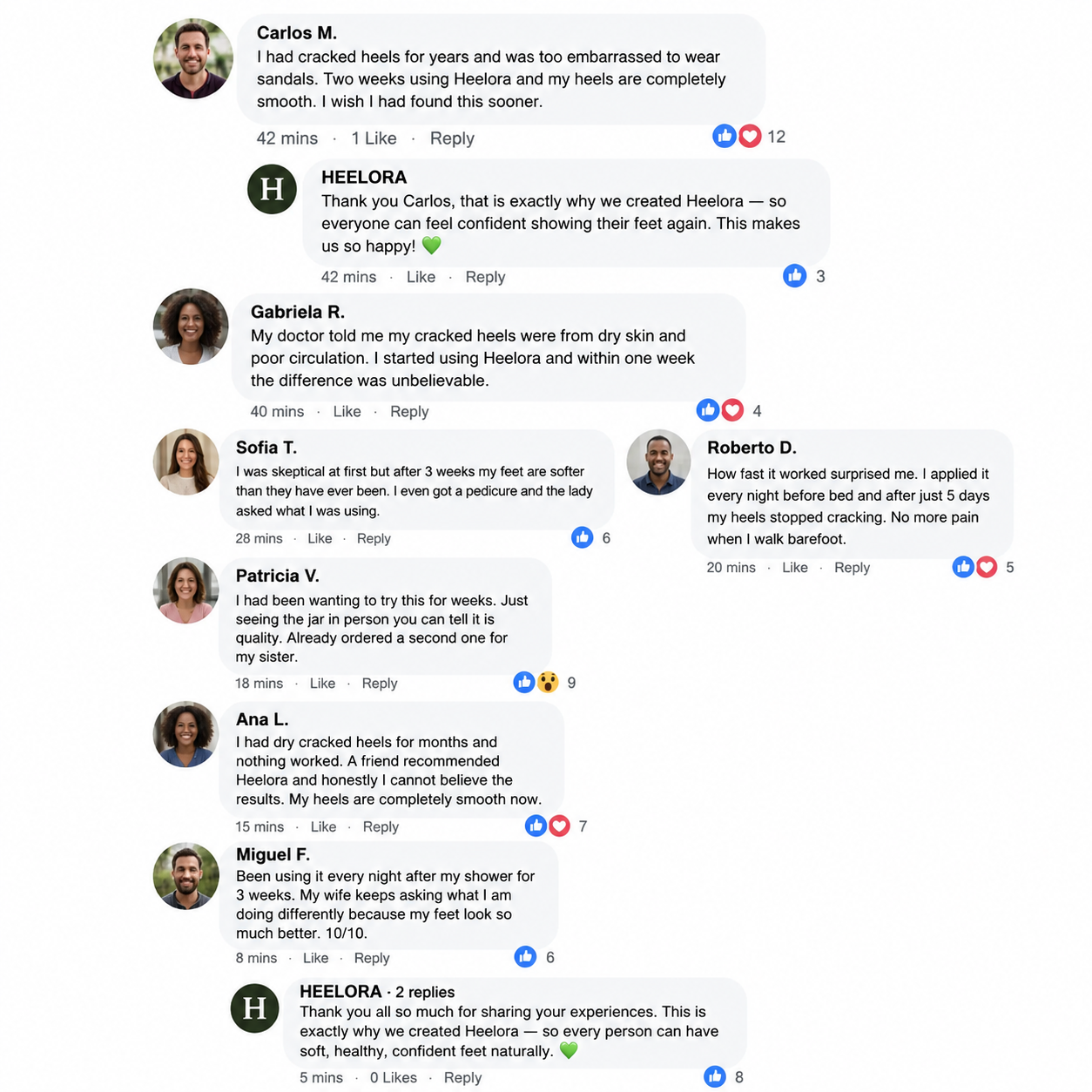Viewport: 1092px width, 1092px height.
Task: Open Carlos M.'s profile picture
Action: point(193,58)
